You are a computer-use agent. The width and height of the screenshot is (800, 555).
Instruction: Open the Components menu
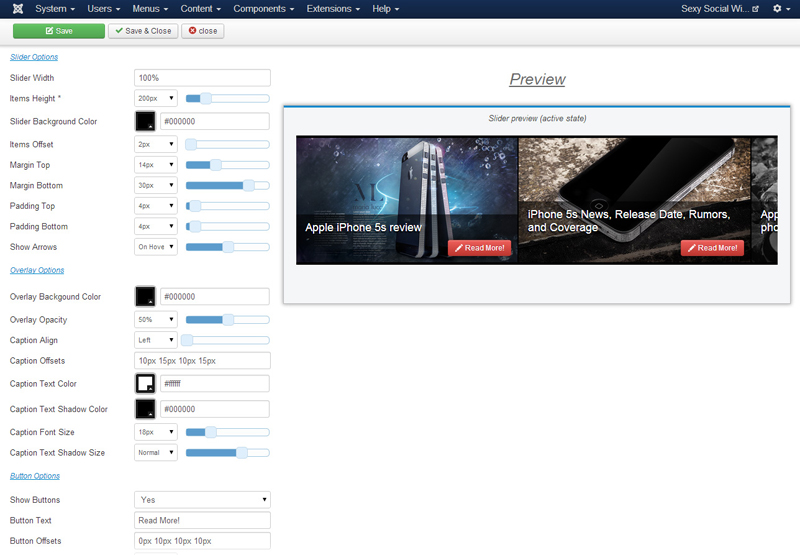[264, 9]
